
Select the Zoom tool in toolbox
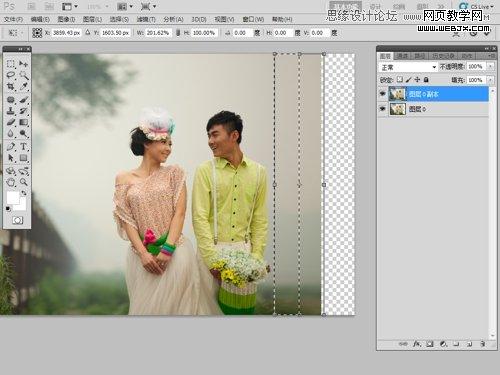pos(23,182)
